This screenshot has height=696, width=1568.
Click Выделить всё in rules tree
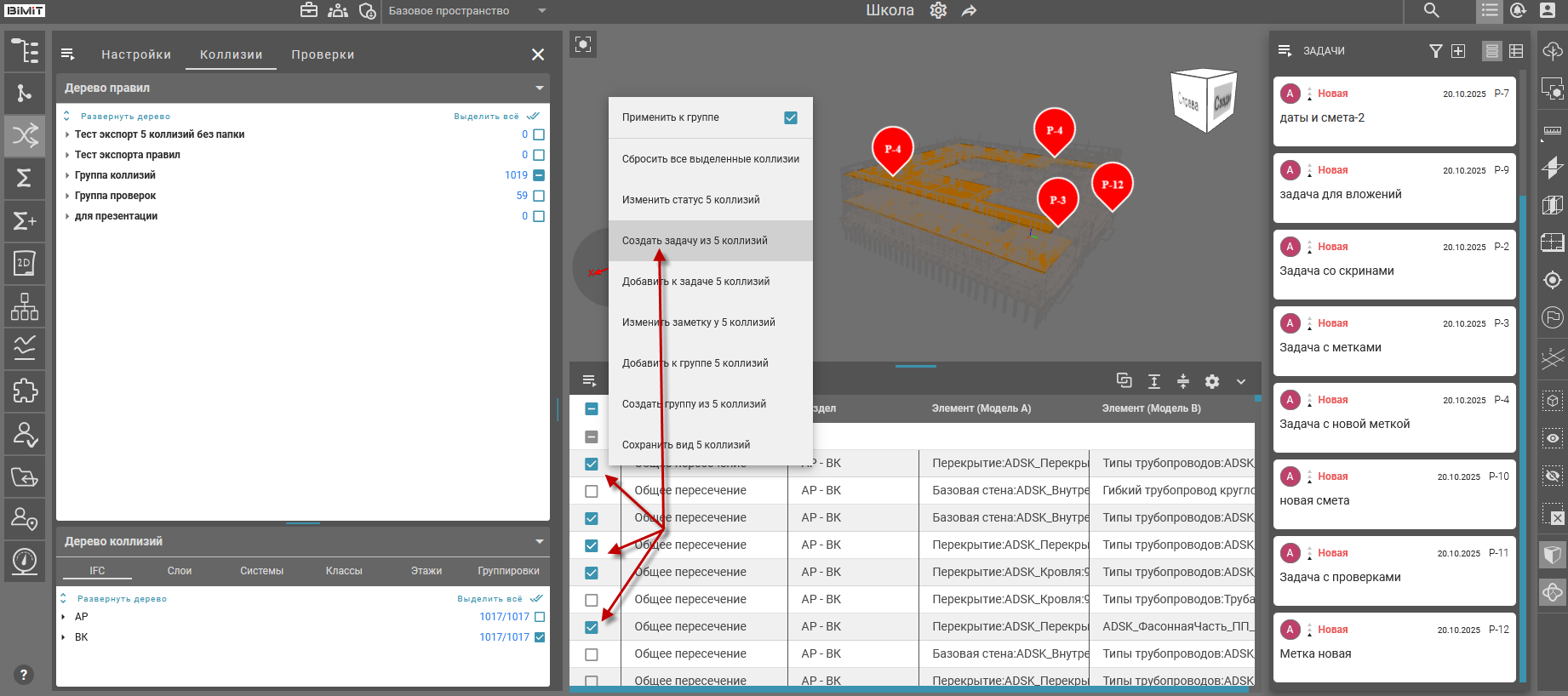[486, 117]
